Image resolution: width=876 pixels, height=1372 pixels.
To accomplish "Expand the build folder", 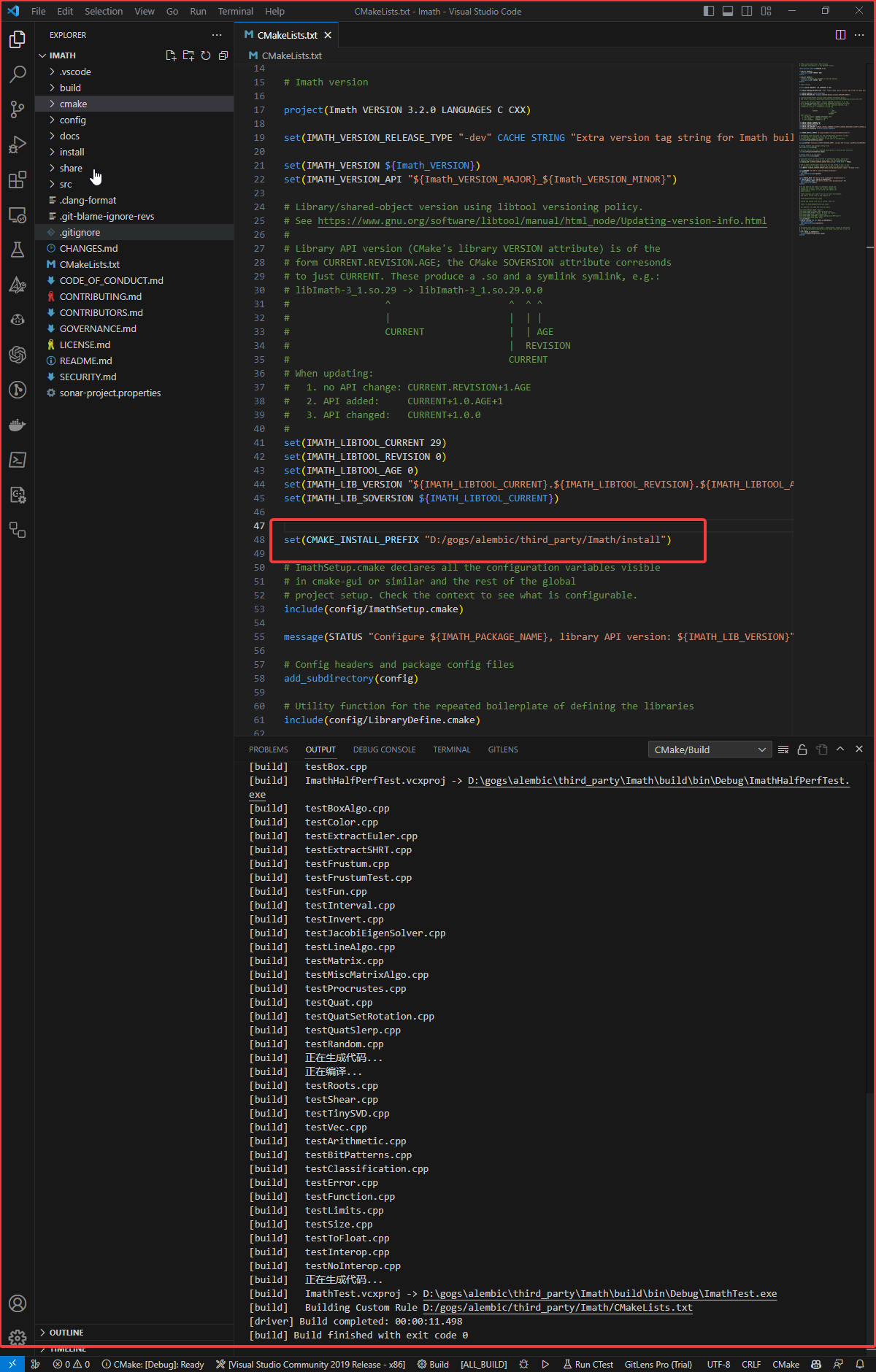I will click(x=136, y=88).
